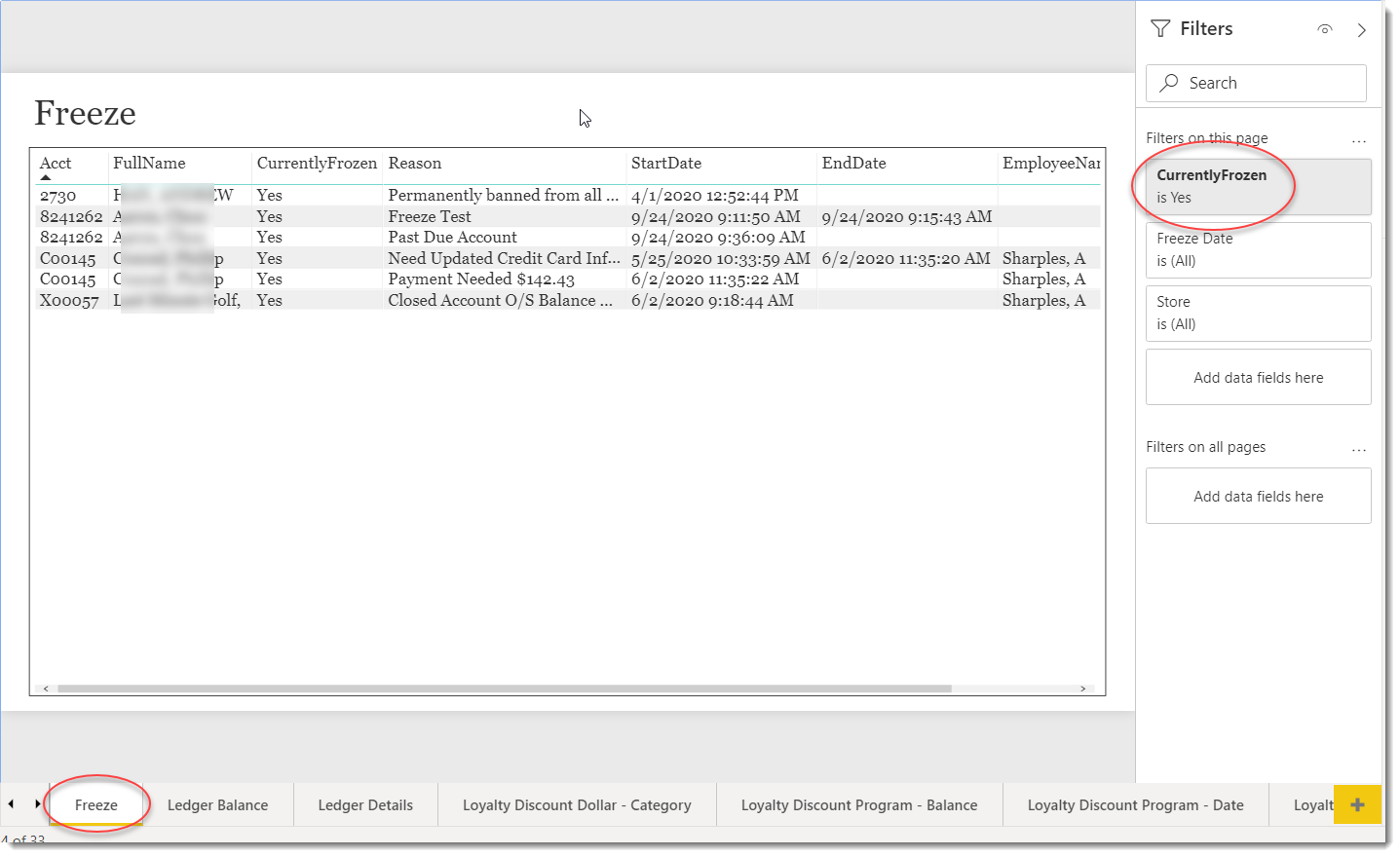This screenshot has width=1400, height=857.
Task: Expand the Store is (All) filter card
Action: pos(1259,314)
